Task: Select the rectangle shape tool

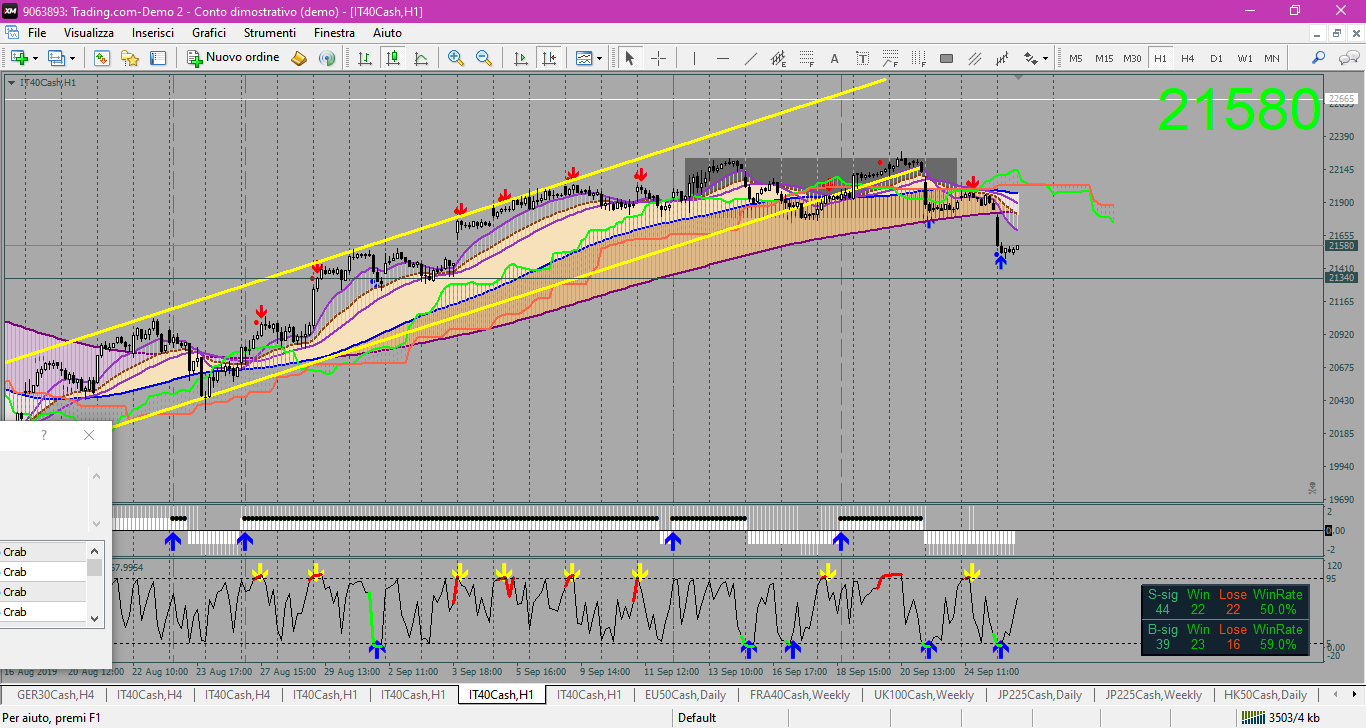Action: pyautogui.click(x=947, y=58)
